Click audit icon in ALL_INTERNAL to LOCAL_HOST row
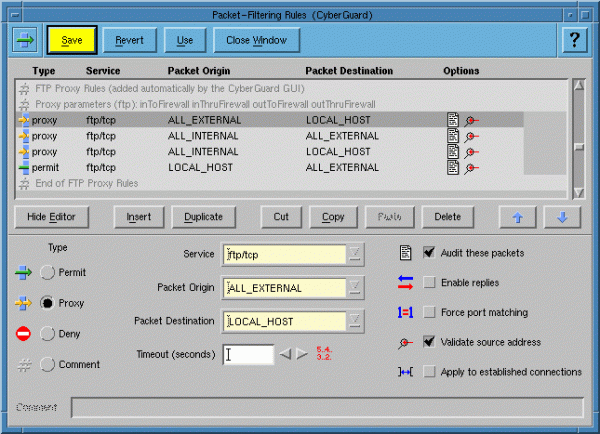Viewport: 600px width, 434px height. point(453,151)
